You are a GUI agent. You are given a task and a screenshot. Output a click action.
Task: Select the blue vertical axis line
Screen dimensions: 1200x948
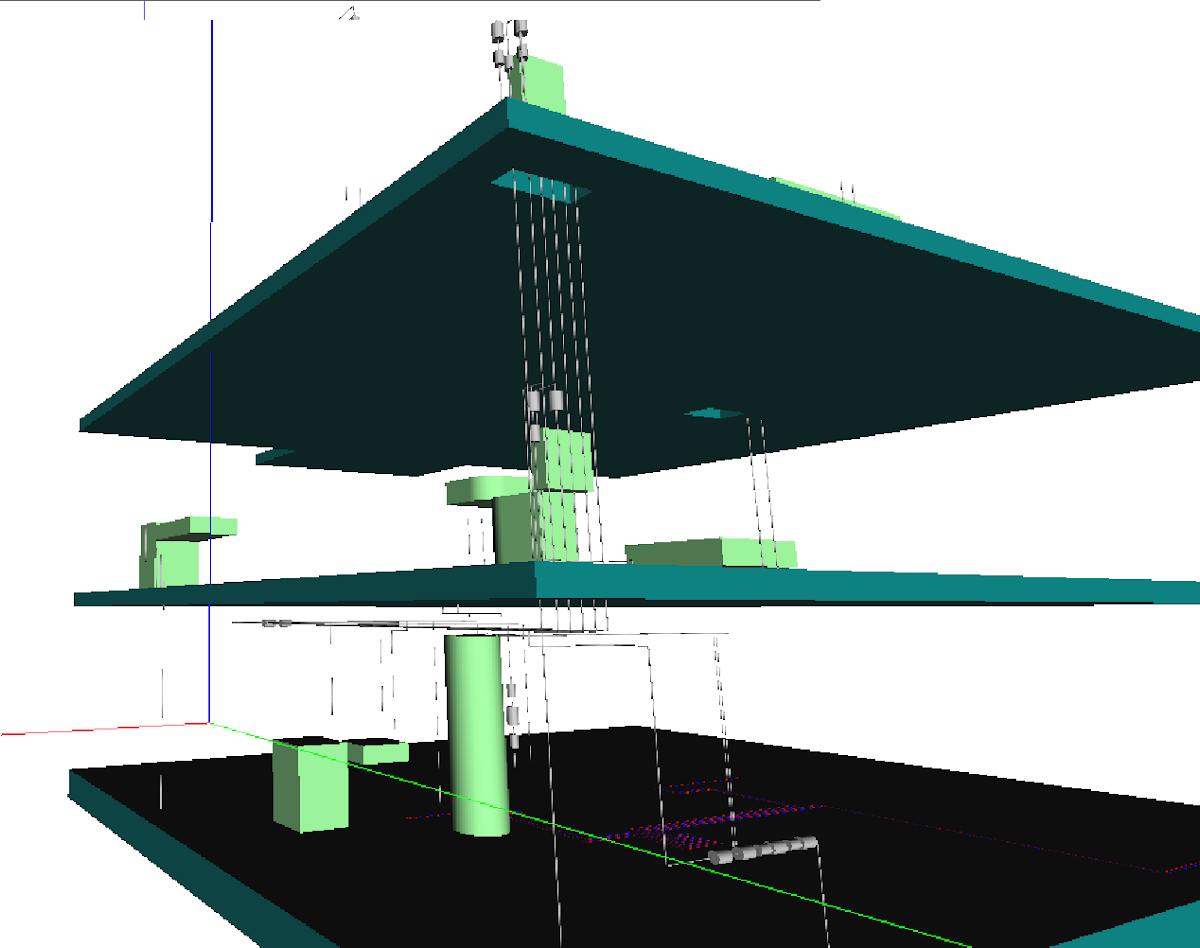pyautogui.click(x=211, y=300)
